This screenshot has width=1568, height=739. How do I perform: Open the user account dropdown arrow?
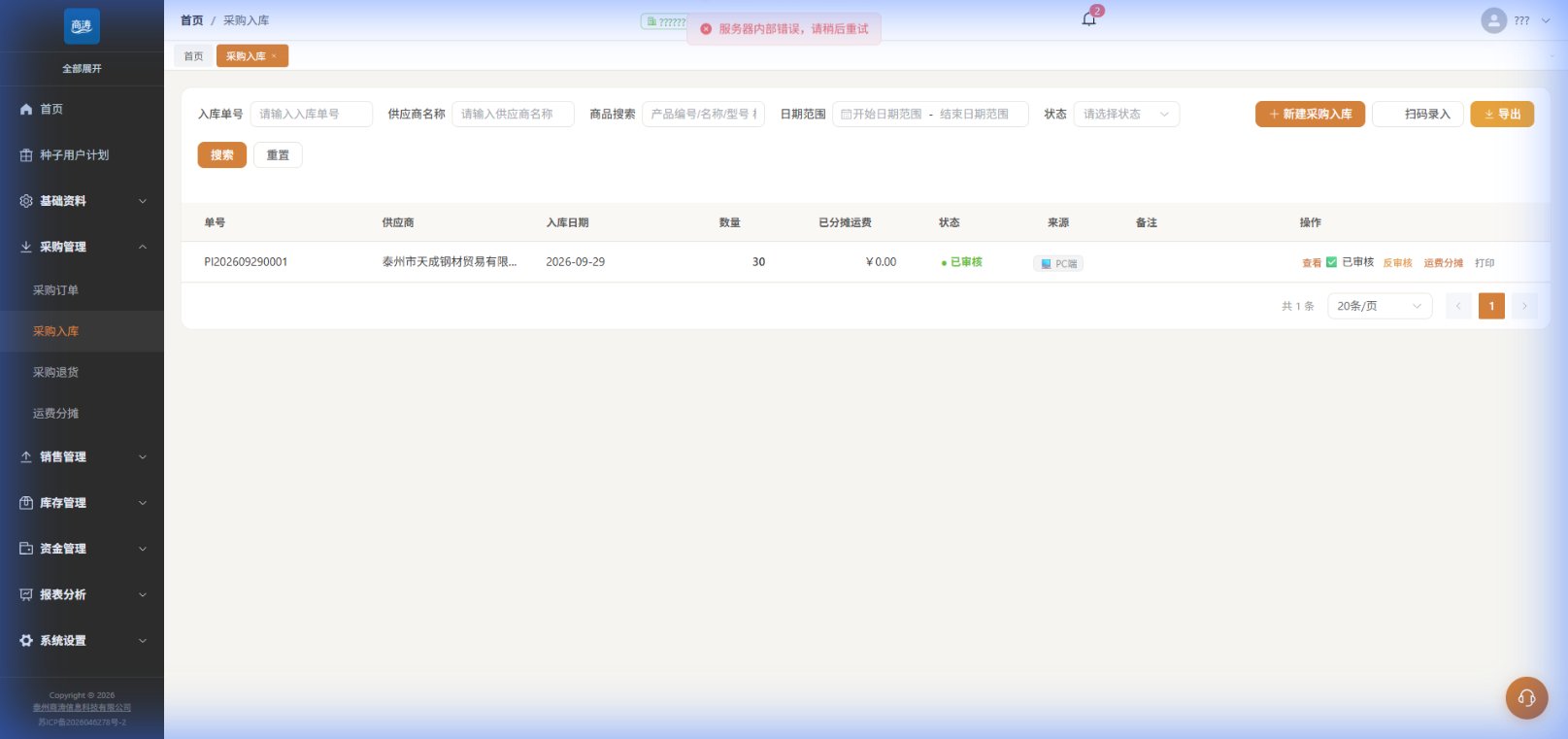coord(1546,20)
